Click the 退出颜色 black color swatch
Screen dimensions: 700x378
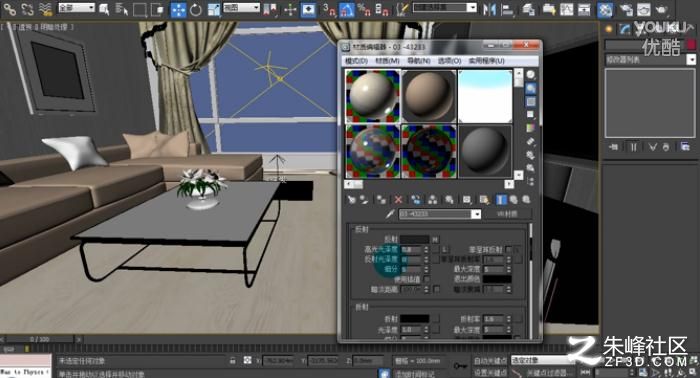497,279
